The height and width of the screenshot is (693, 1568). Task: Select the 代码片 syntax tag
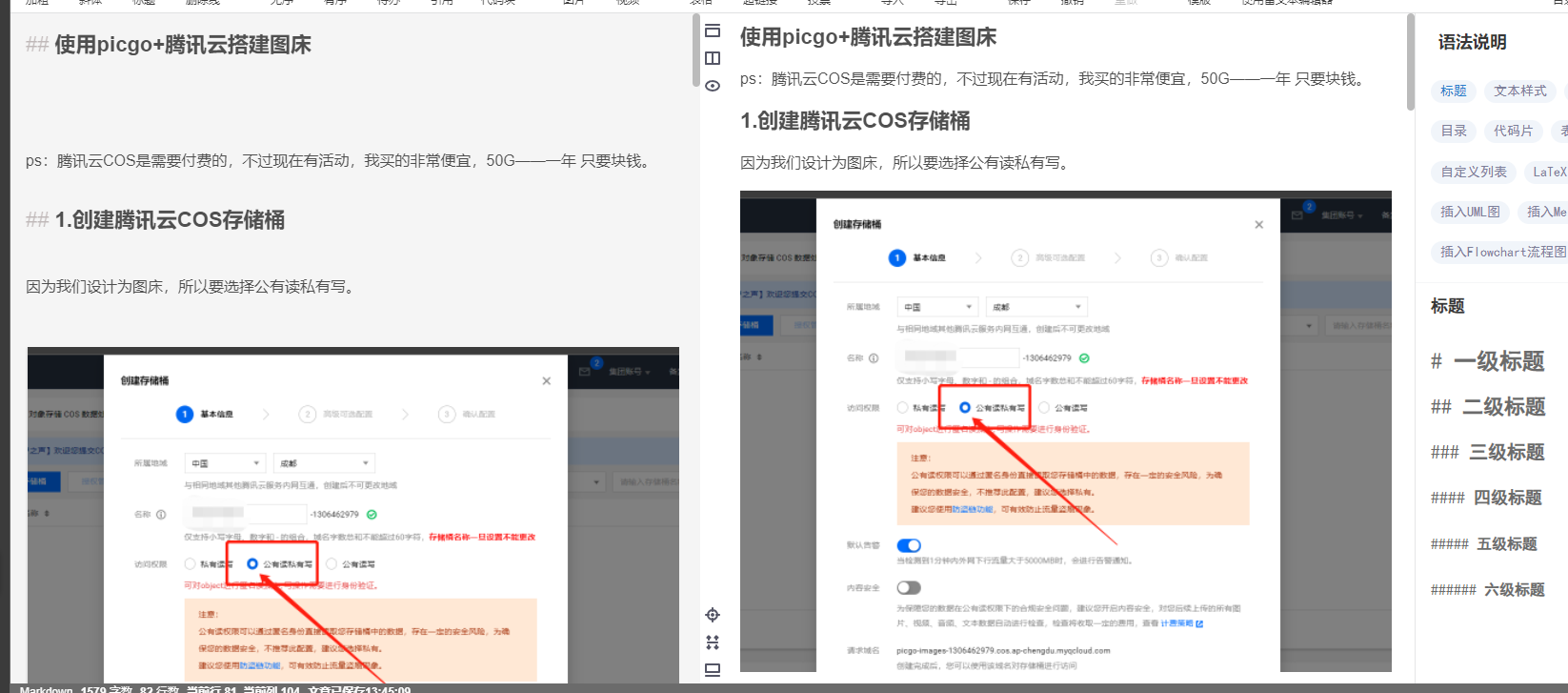(1514, 132)
